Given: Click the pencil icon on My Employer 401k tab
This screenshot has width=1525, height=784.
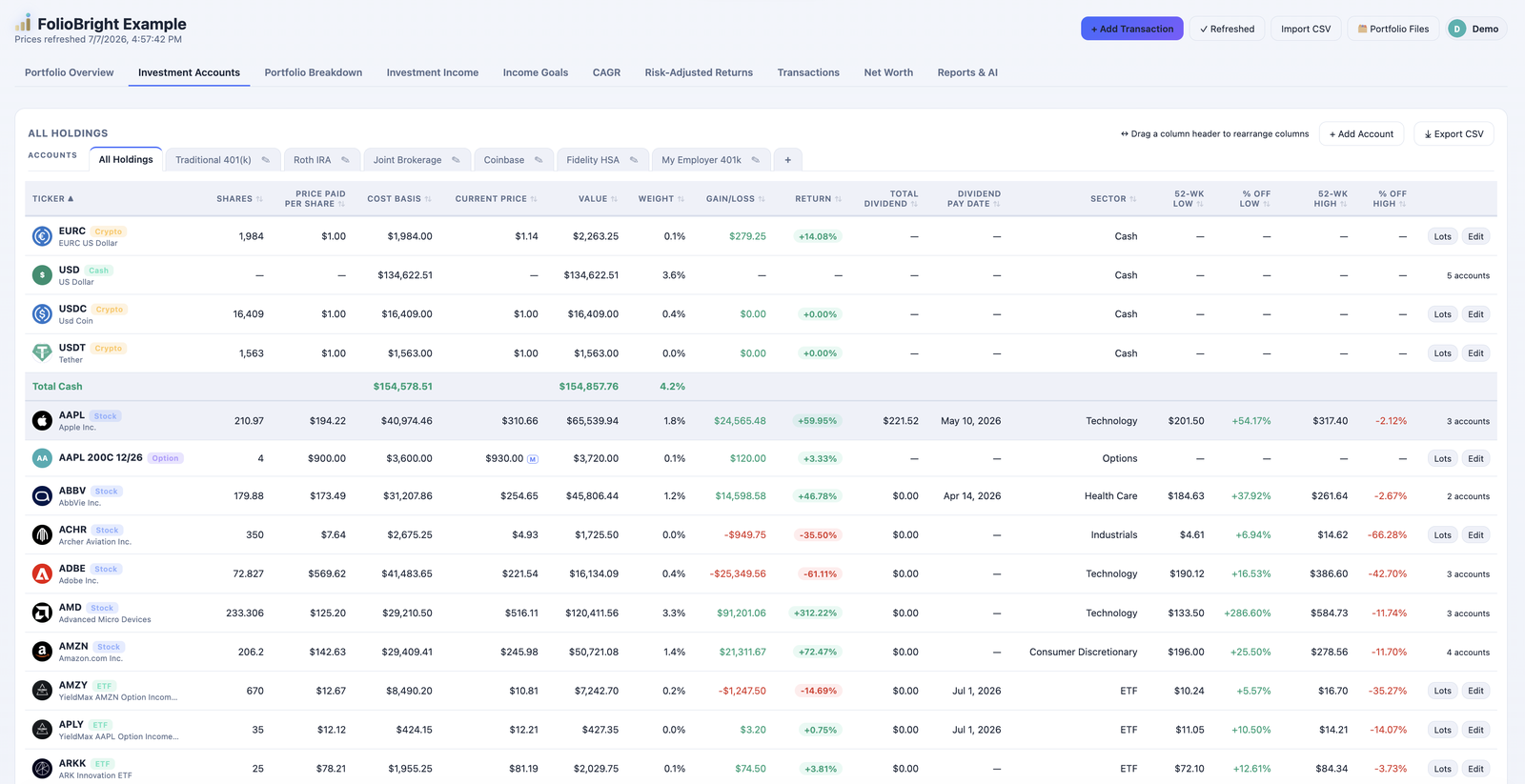Looking at the screenshot, I should [756, 160].
